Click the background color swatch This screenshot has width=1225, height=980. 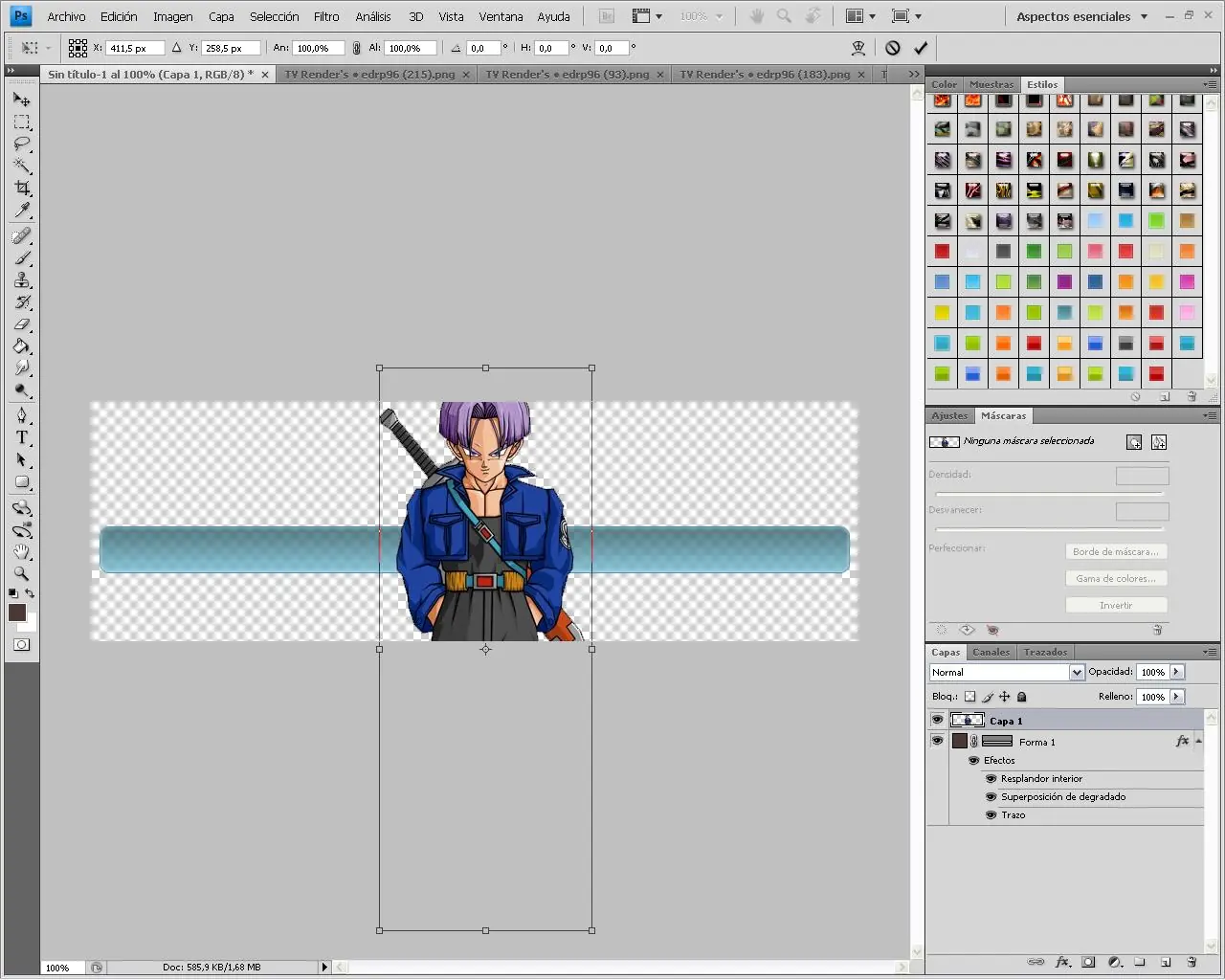click(30, 625)
